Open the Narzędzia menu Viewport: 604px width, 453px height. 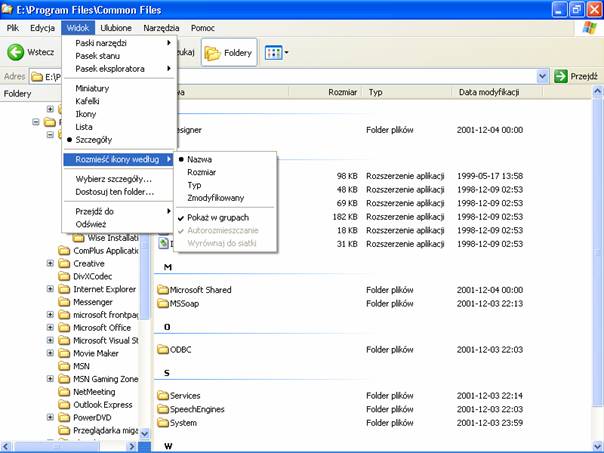coord(161,28)
